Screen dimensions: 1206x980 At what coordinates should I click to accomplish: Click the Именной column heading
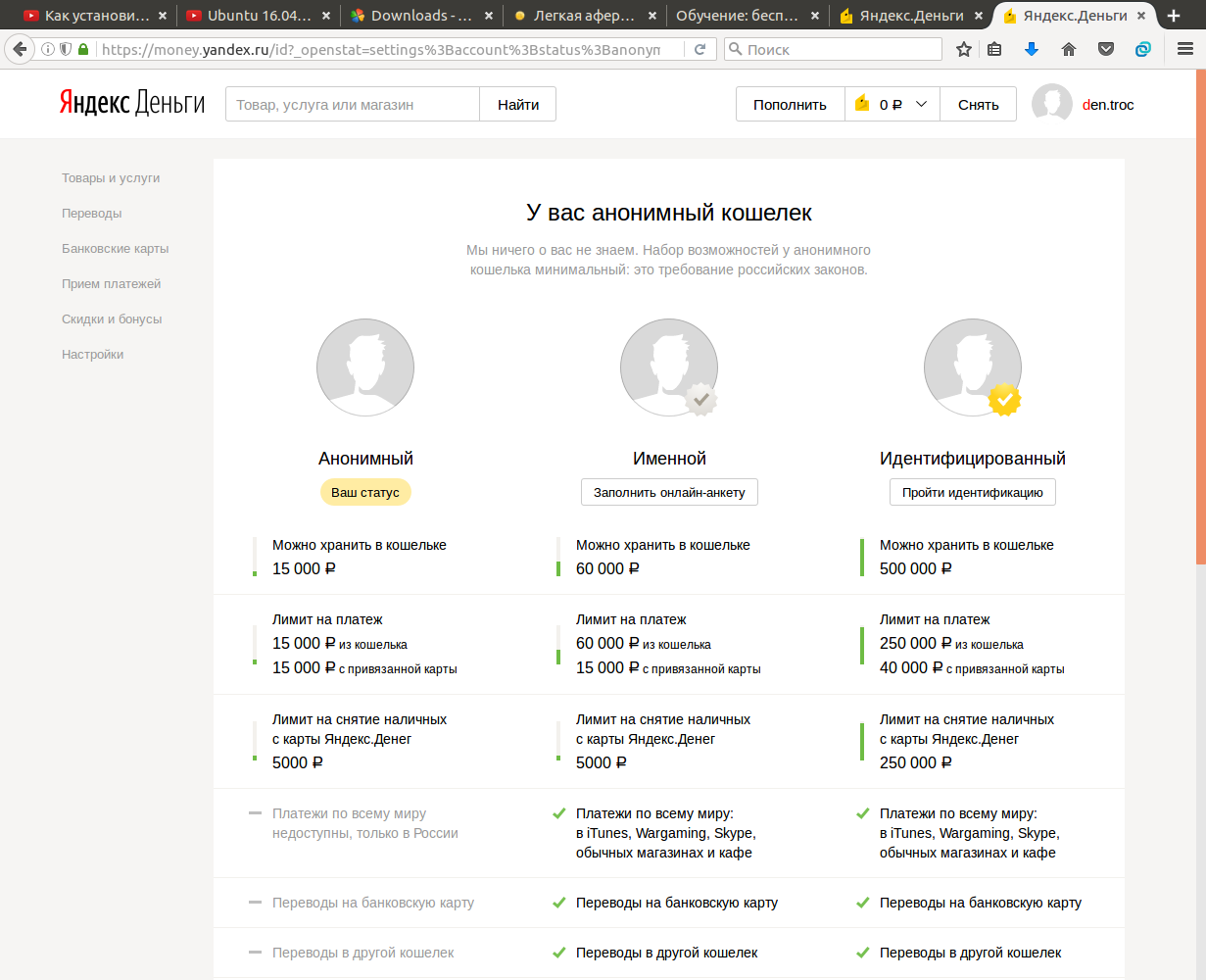tap(669, 459)
